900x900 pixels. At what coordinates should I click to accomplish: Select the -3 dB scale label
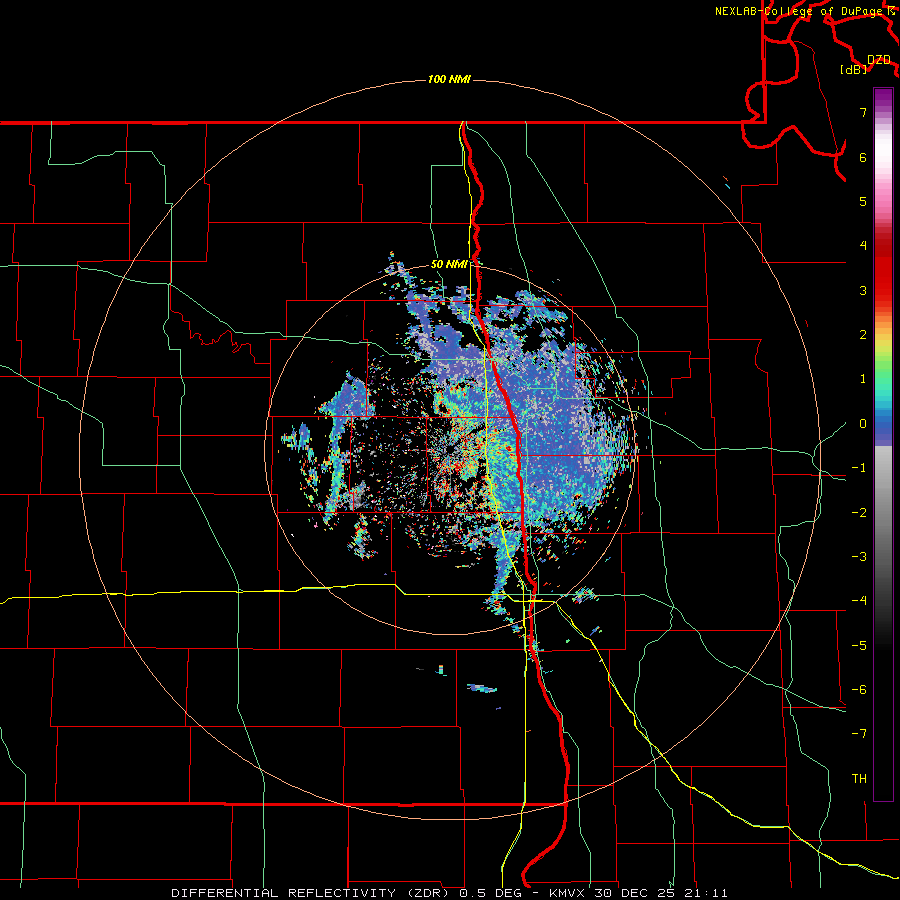[859, 557]
